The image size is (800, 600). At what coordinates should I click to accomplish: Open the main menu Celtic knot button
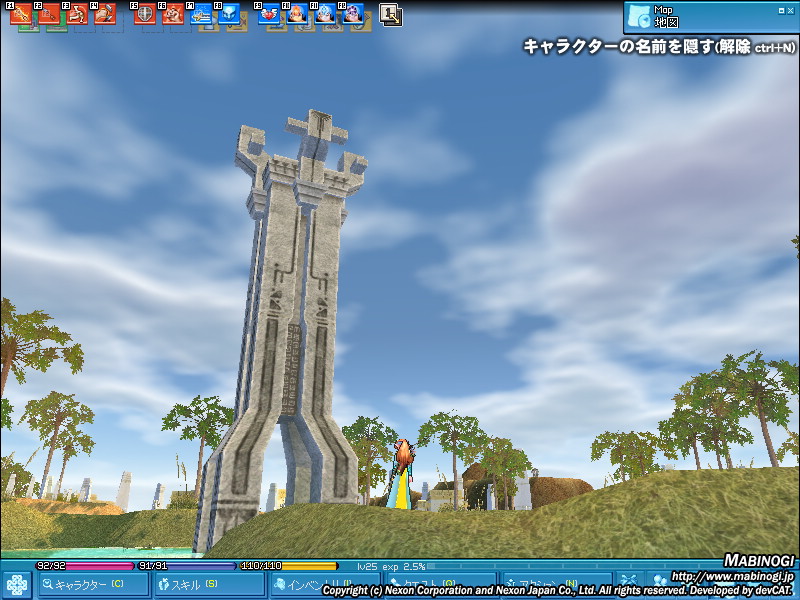click(17, 585)
